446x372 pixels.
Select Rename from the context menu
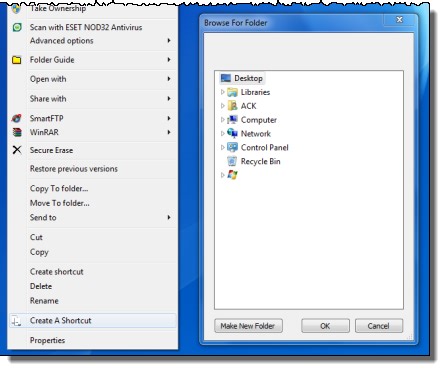44,301
